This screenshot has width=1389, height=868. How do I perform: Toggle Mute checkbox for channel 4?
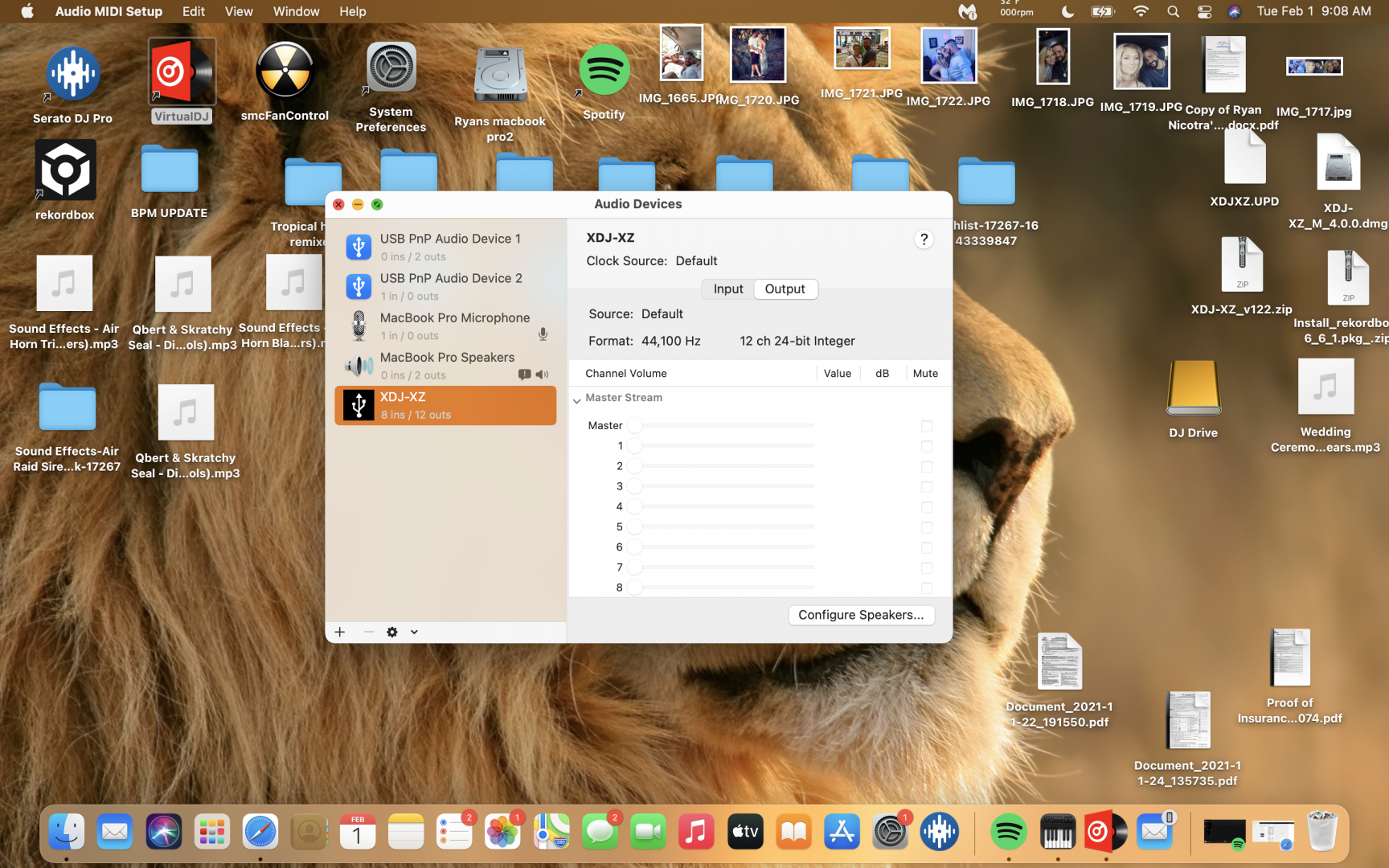tap(927, 507)
